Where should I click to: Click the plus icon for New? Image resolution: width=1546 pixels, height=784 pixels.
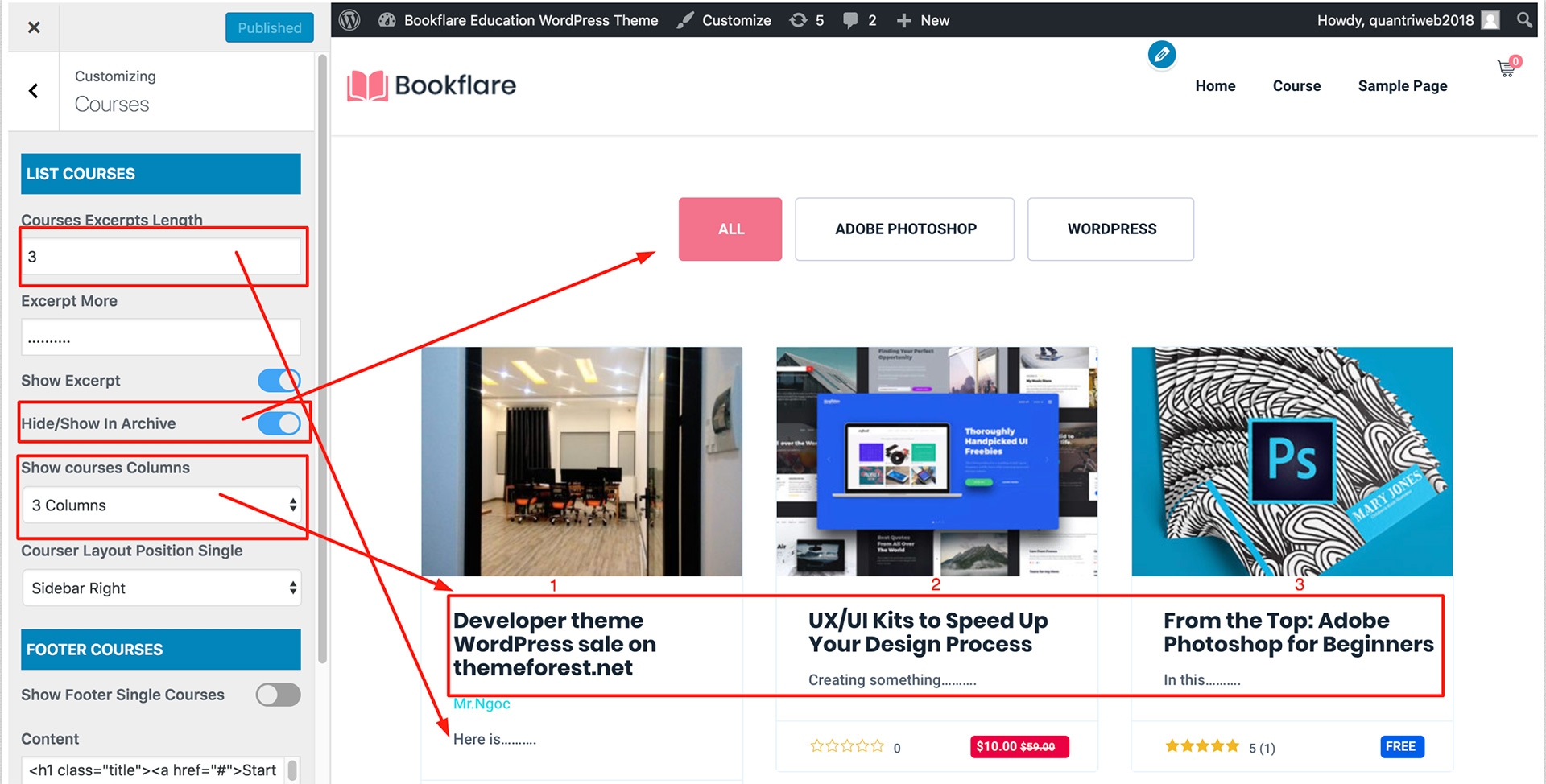[903, 20]
